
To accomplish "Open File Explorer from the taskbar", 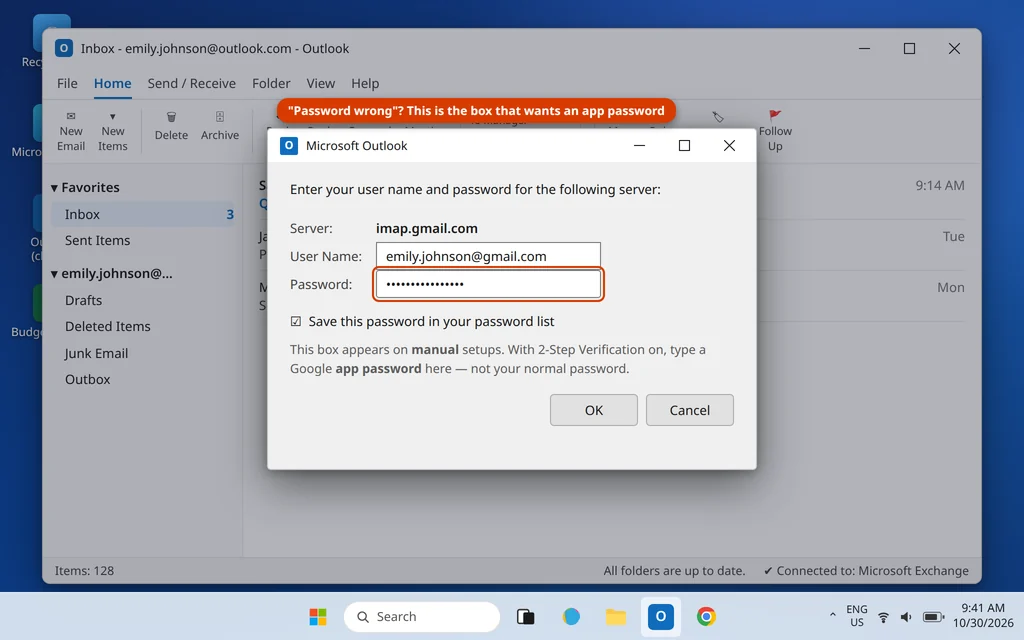I will point(615,616).
